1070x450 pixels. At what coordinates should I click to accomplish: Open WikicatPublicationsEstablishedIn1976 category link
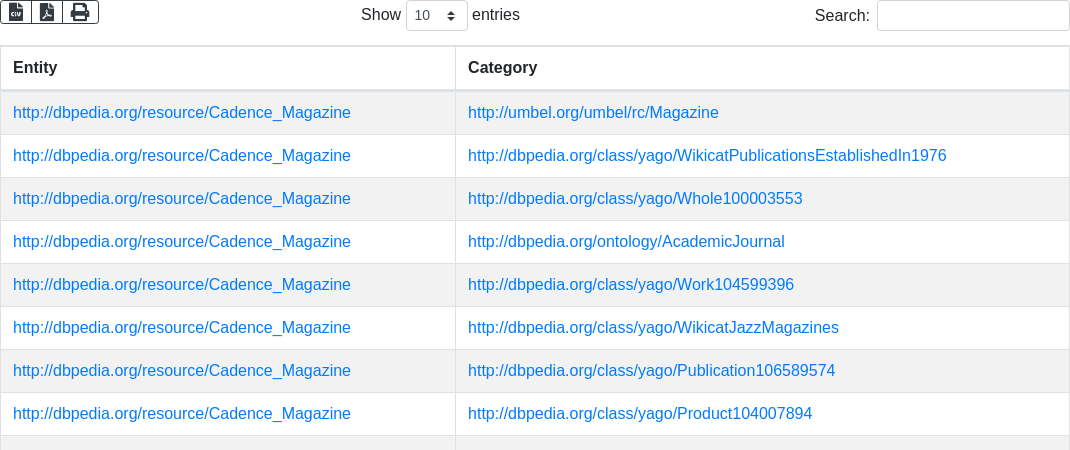click(706, 156)
